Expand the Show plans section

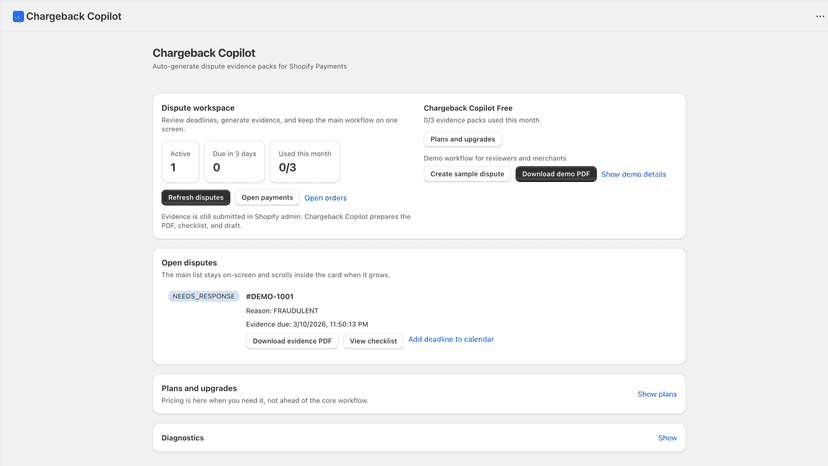pyautogui.click(x=657, y=394)
